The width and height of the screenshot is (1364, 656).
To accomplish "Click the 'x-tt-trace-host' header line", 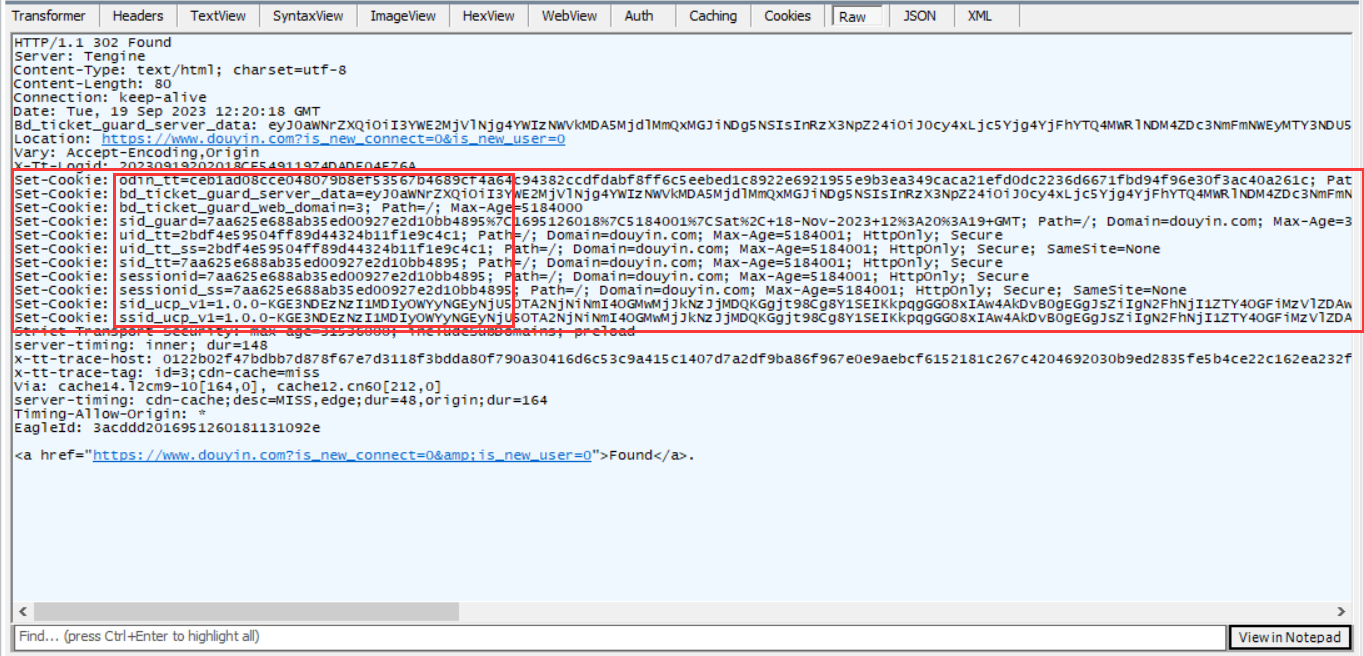I will click(683, 359).
